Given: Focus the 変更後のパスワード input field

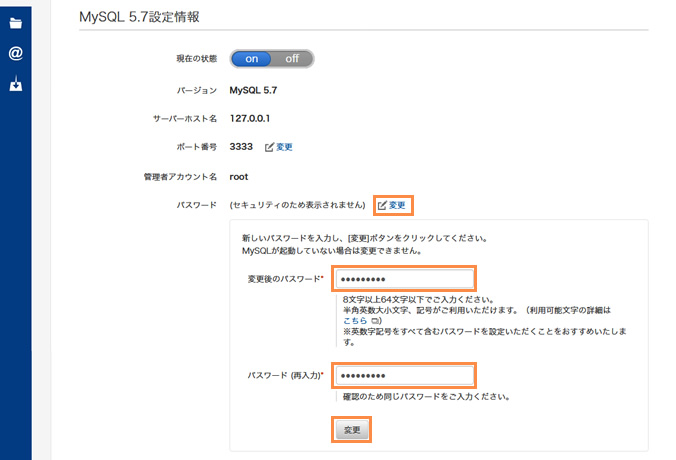Looking at the screenshot, I should 404,279.
